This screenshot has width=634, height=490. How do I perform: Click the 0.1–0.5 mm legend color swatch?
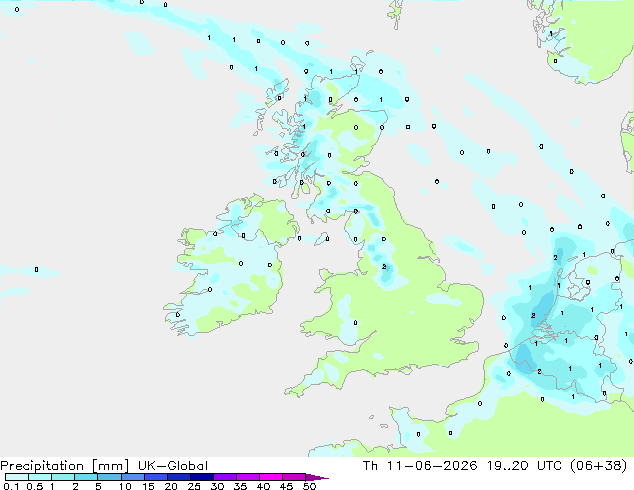[x=17, y=477]
